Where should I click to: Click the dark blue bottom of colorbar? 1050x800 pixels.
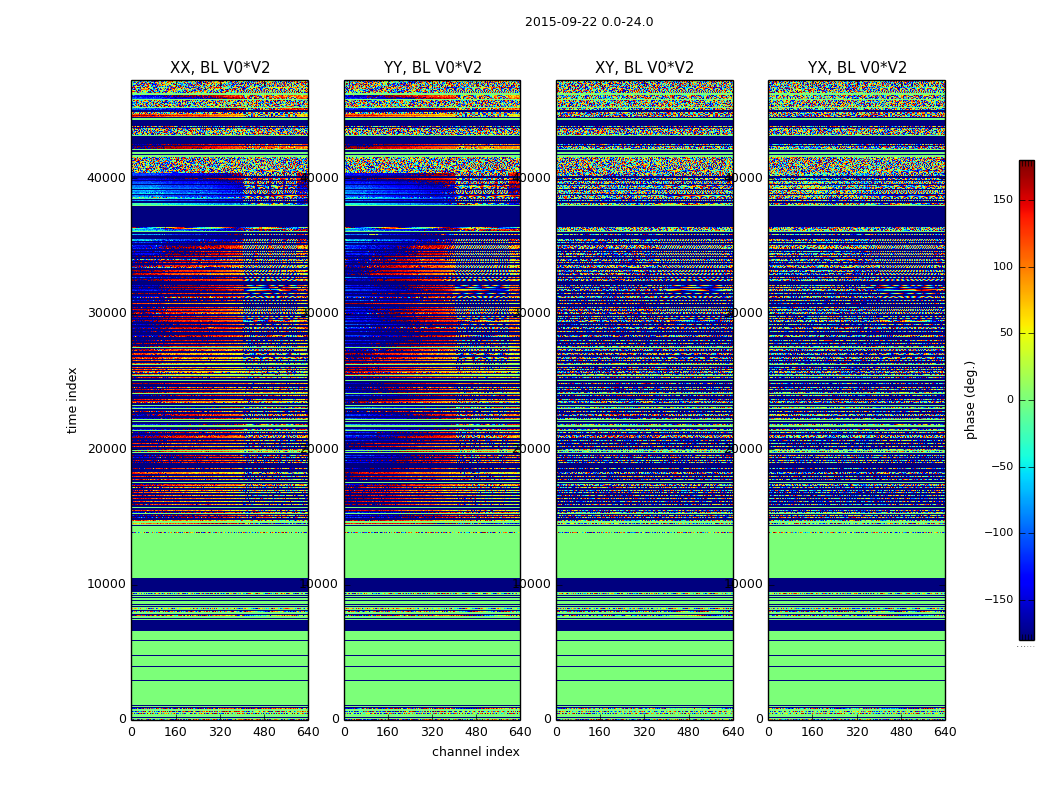pos(1026,634)
